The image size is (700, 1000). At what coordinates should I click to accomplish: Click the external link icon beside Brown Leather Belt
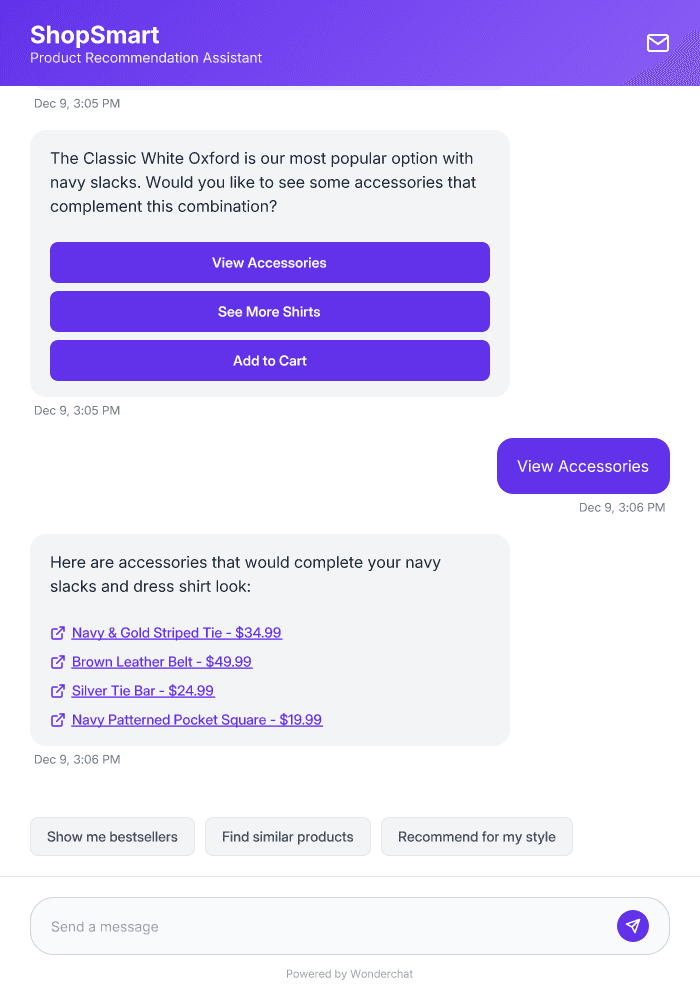[58, 662]
